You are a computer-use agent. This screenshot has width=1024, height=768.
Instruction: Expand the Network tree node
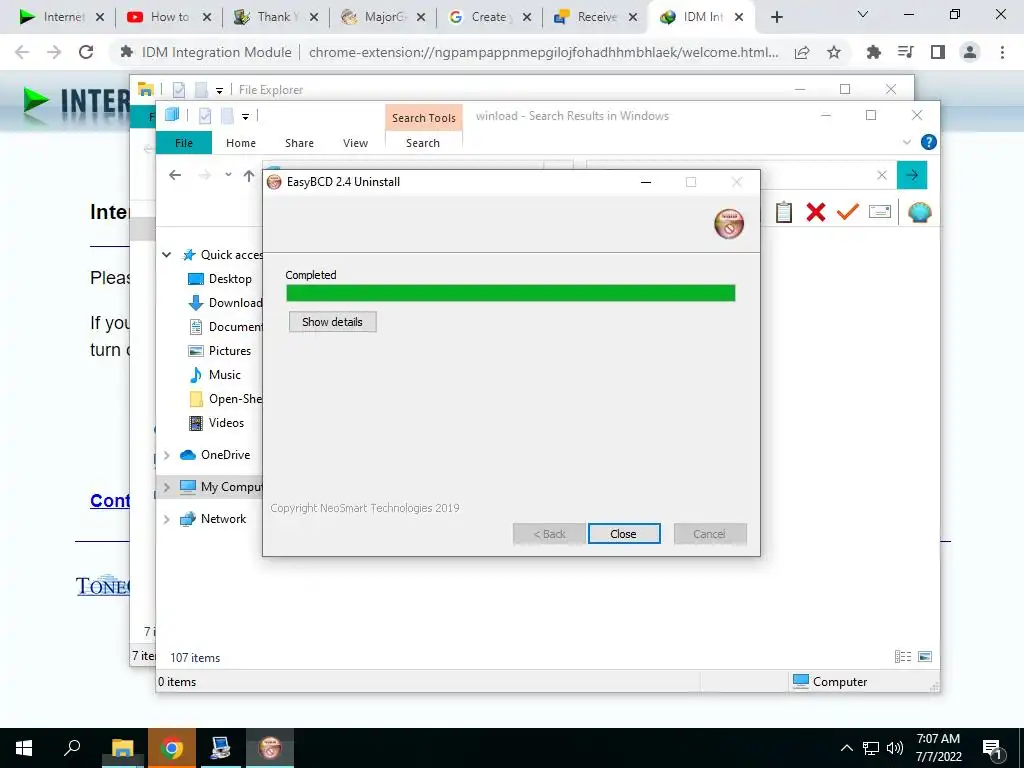pyautogui.click(x=167, y=519)
